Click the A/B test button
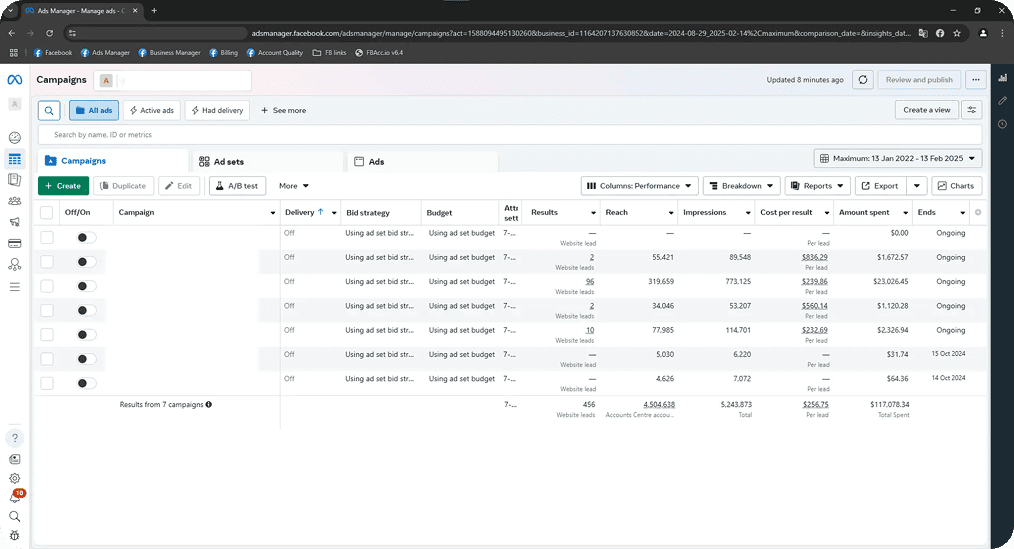 pos(236,186)
